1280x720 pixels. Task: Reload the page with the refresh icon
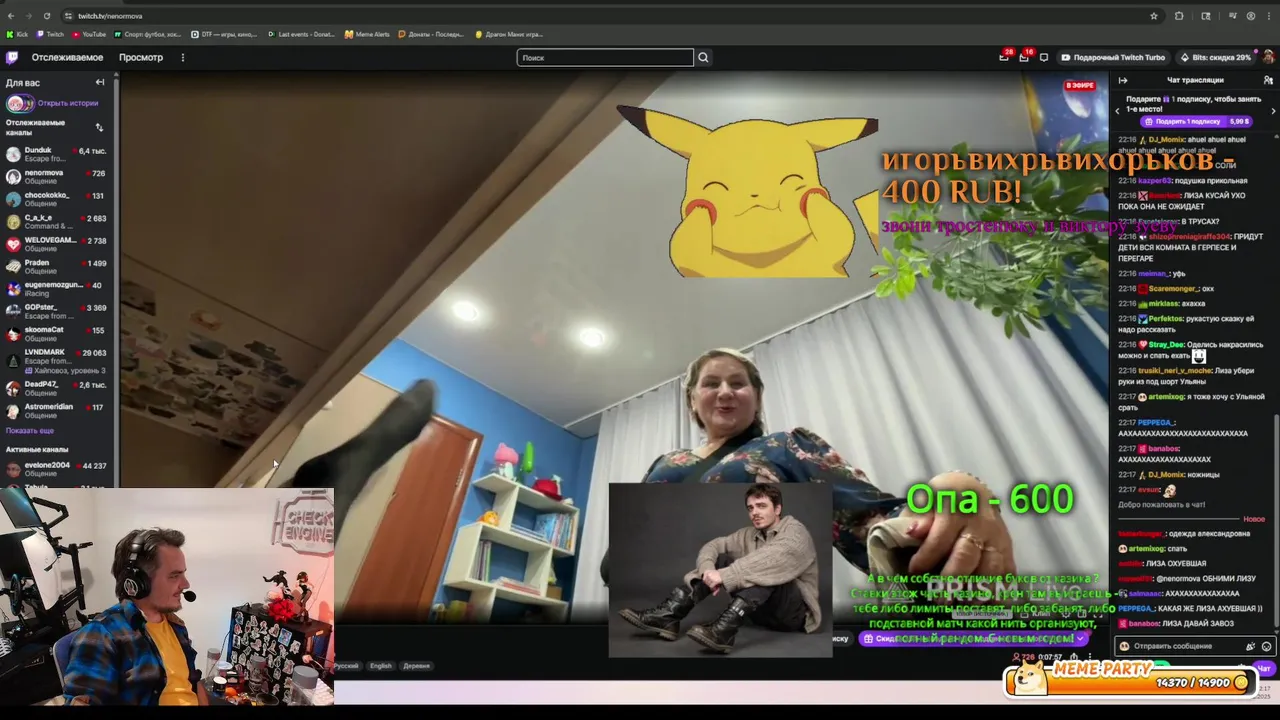tap(46, 16)
